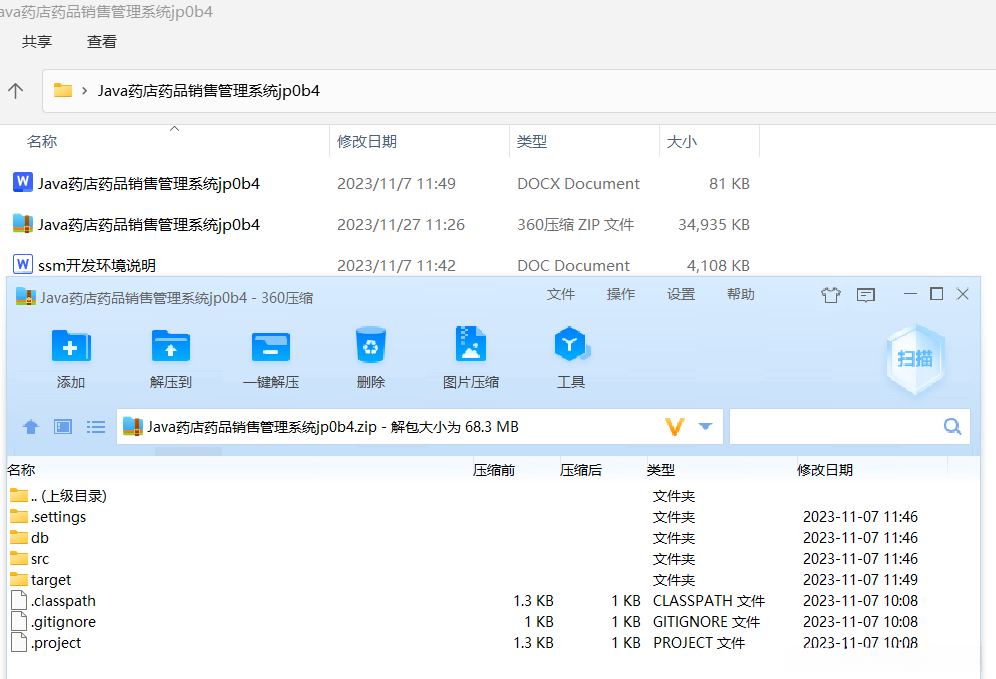
Task: Open the feedback message icon in title bar
Action: tap(866, 295)
